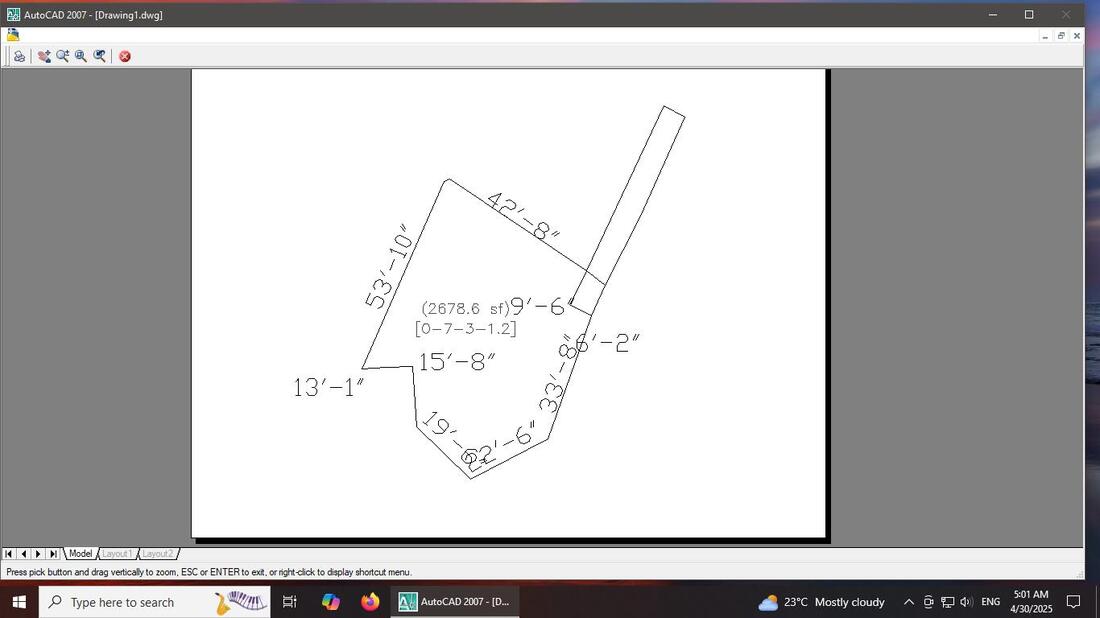Screen dimensions: 1100x618
Task: Click the 13'-1" dimension text
Action: [328, 387]
